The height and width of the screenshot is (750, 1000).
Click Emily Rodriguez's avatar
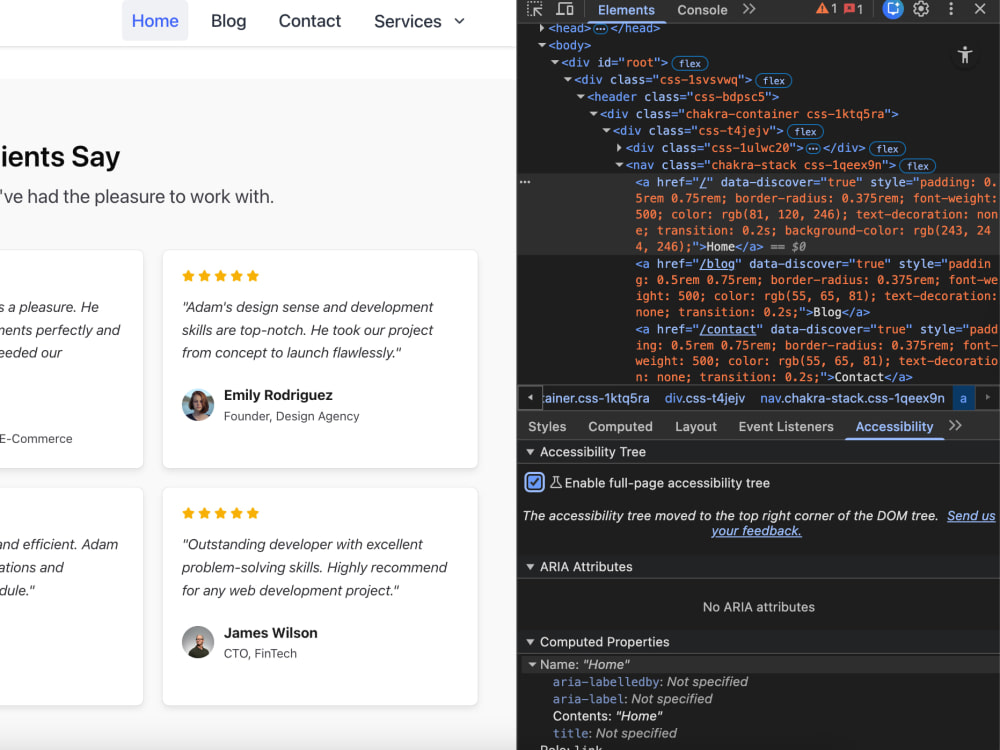(198, 405)
